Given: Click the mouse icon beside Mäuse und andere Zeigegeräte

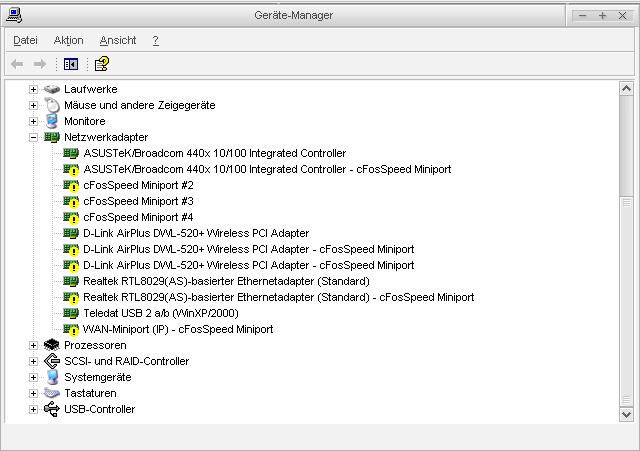Looking at the screenshot, I should 52,105.
